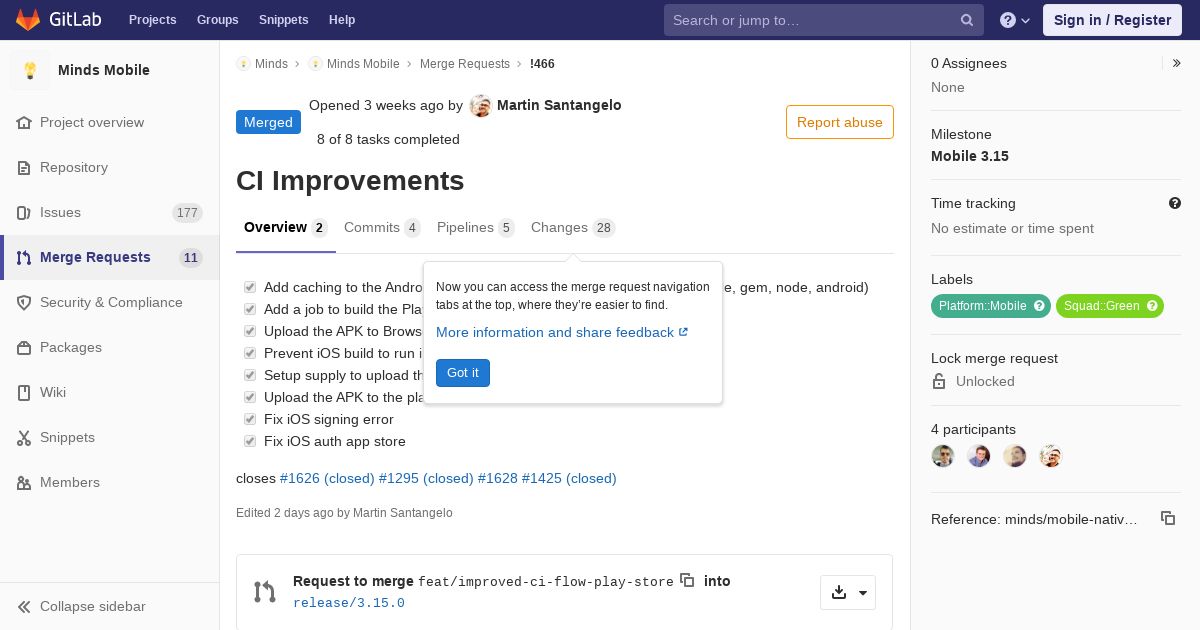The image size is (1200, 630).
Task: Toggle the 'Add caching to the Android' checkbox
Action: (x=250, y=287)
